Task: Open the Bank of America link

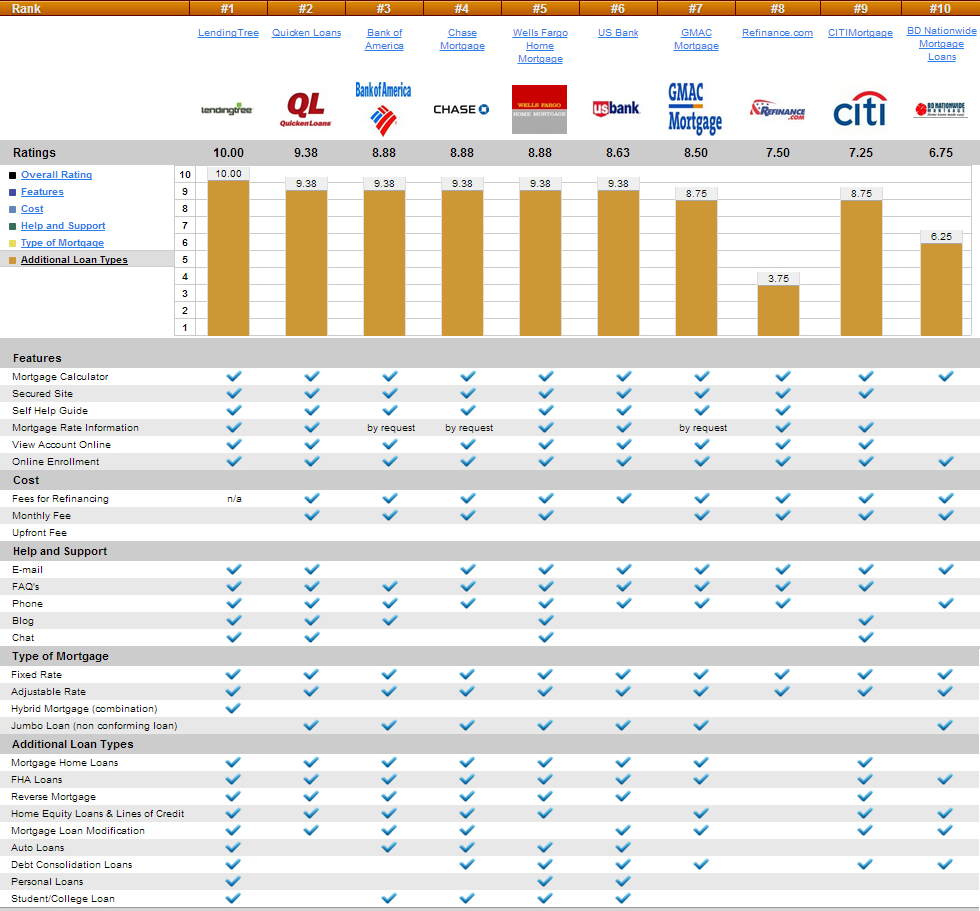Action: pyautogui.click(x=384, y=39)
